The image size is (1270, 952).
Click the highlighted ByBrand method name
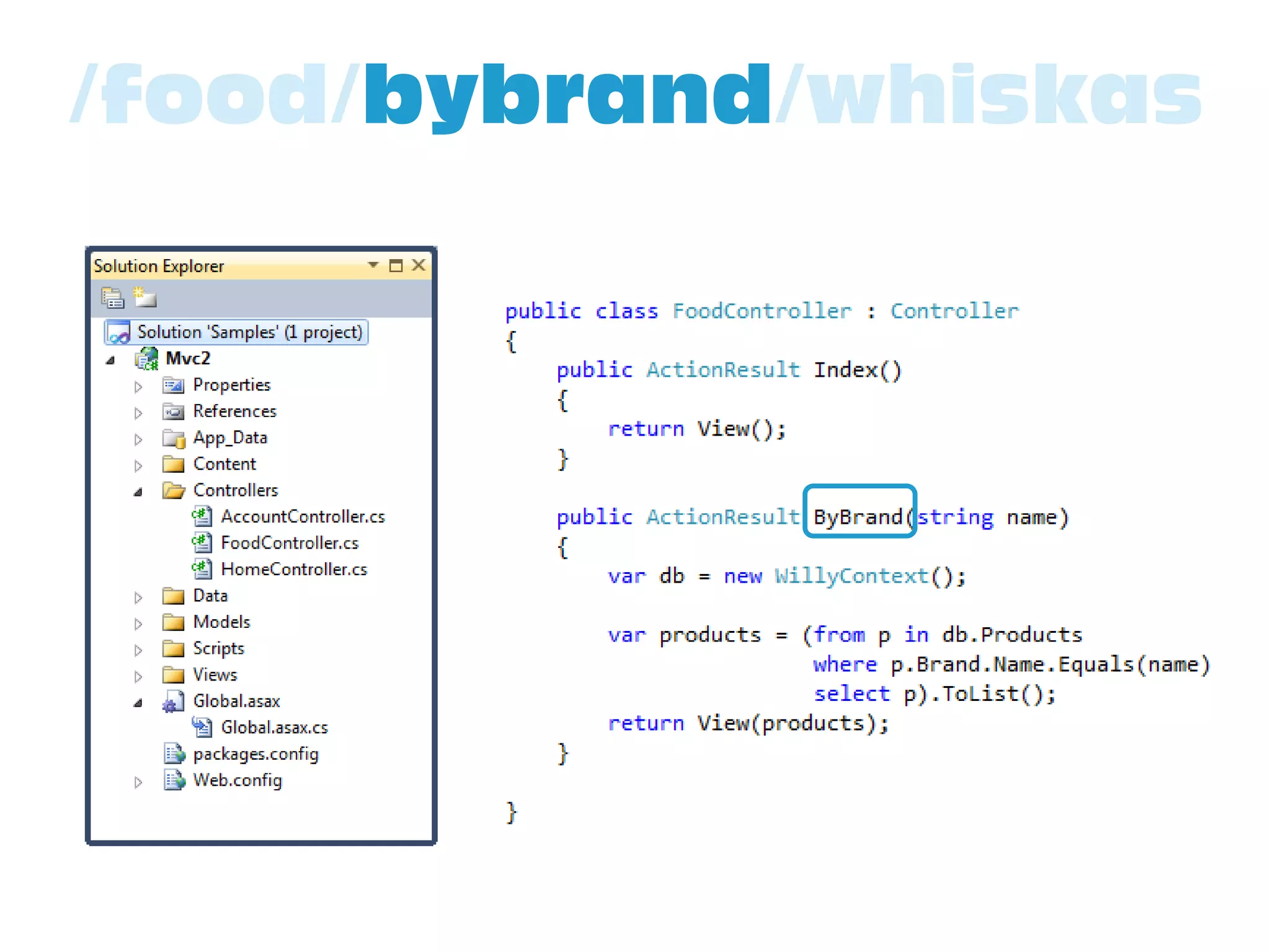858,516
